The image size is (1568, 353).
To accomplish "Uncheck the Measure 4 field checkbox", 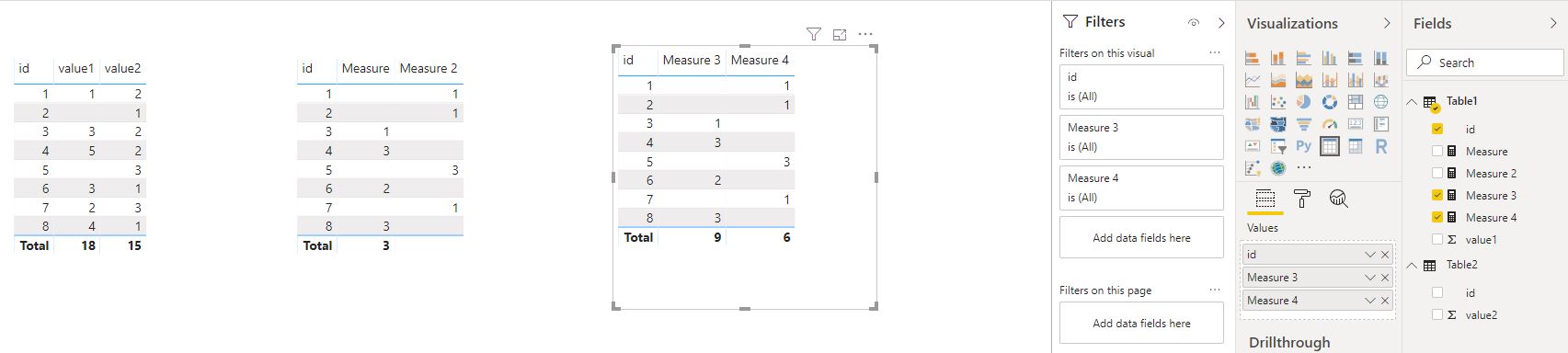I will coord(1437,217).
